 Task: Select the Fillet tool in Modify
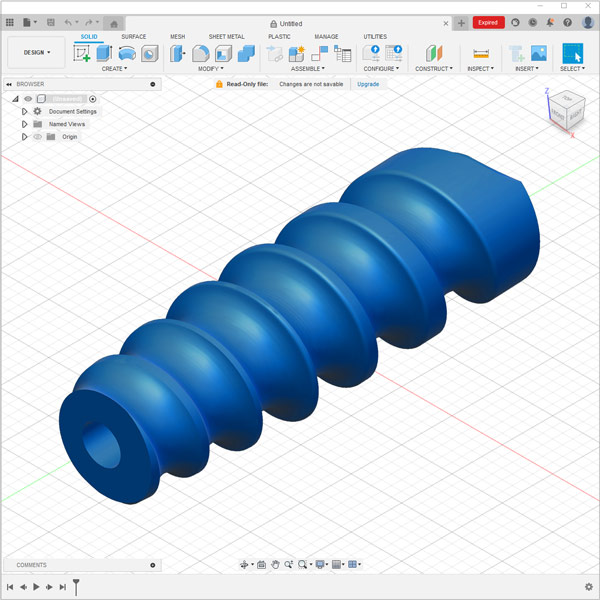[x=201, y=53]
